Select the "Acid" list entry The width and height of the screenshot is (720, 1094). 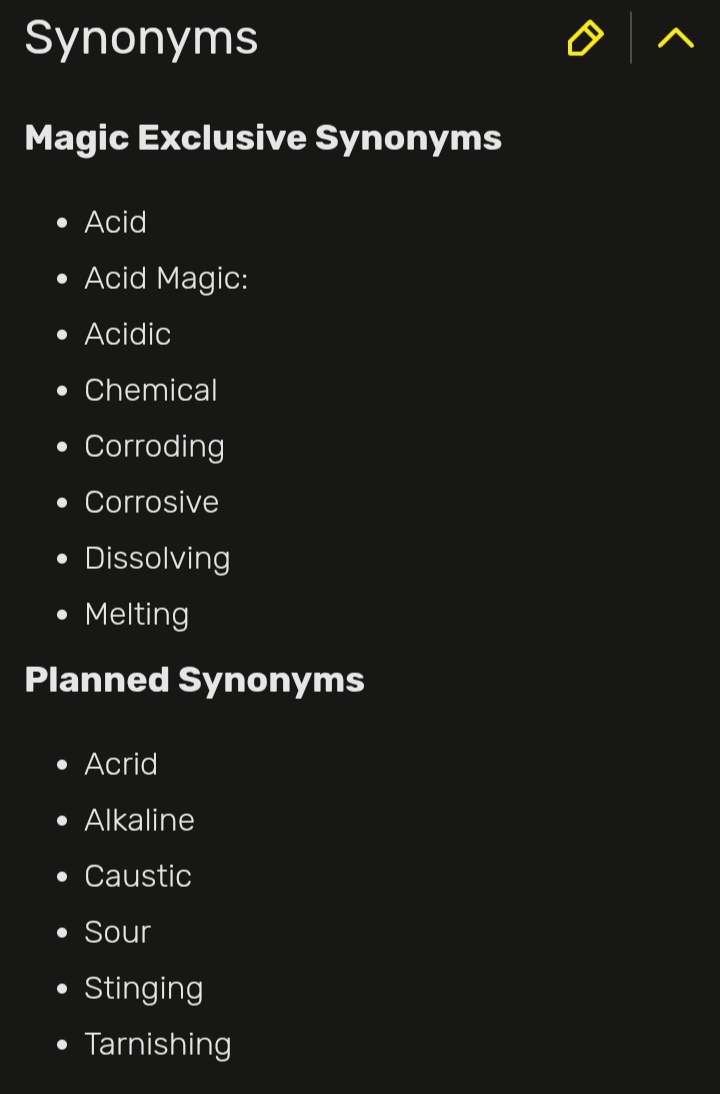click(x=115, y=222)
